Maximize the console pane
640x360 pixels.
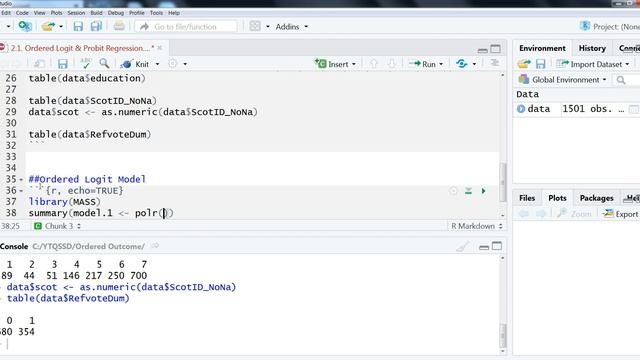coord(497,246)
